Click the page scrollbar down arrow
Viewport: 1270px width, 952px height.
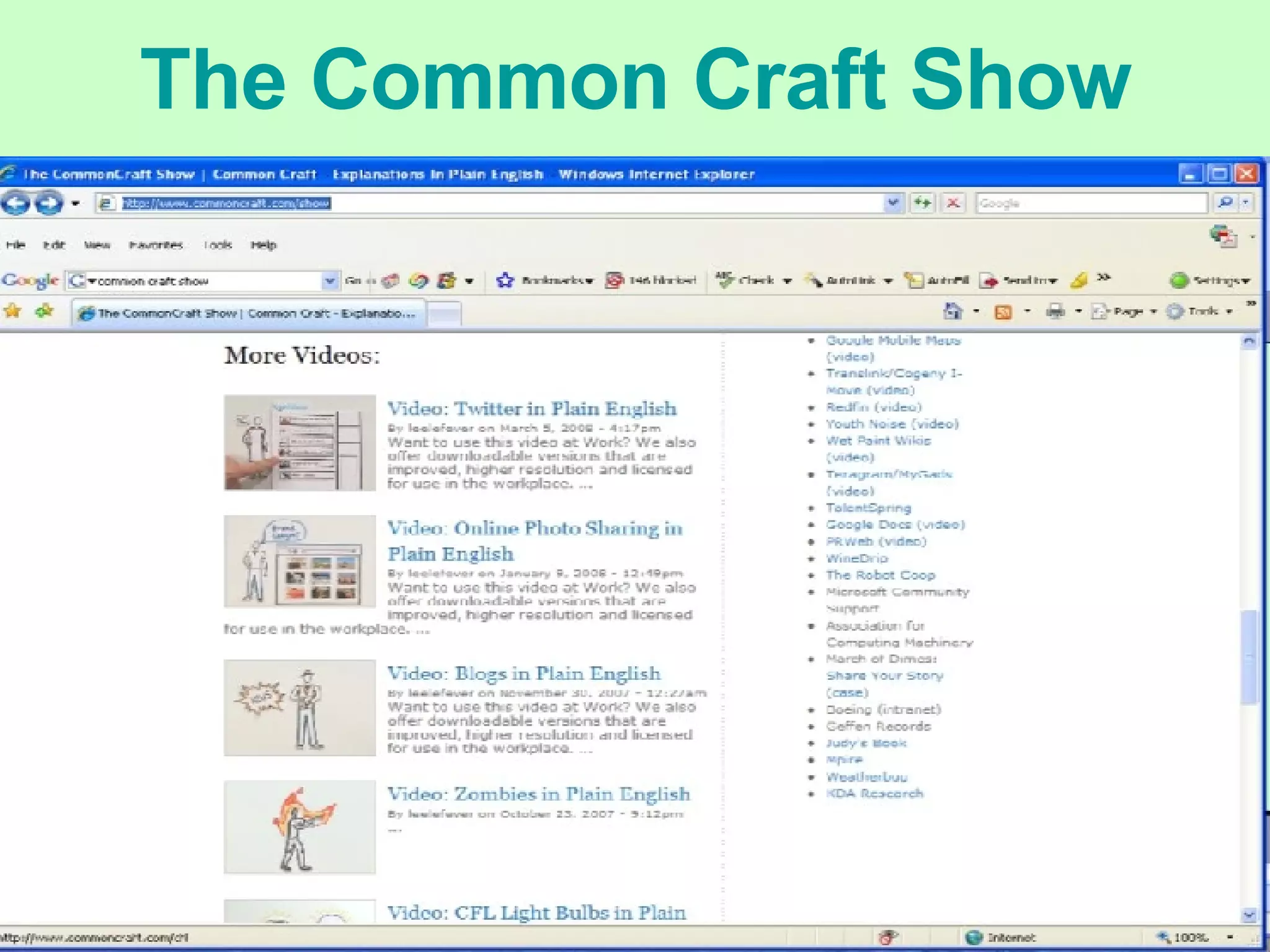pyautogui.click(x=1250, y=915)
